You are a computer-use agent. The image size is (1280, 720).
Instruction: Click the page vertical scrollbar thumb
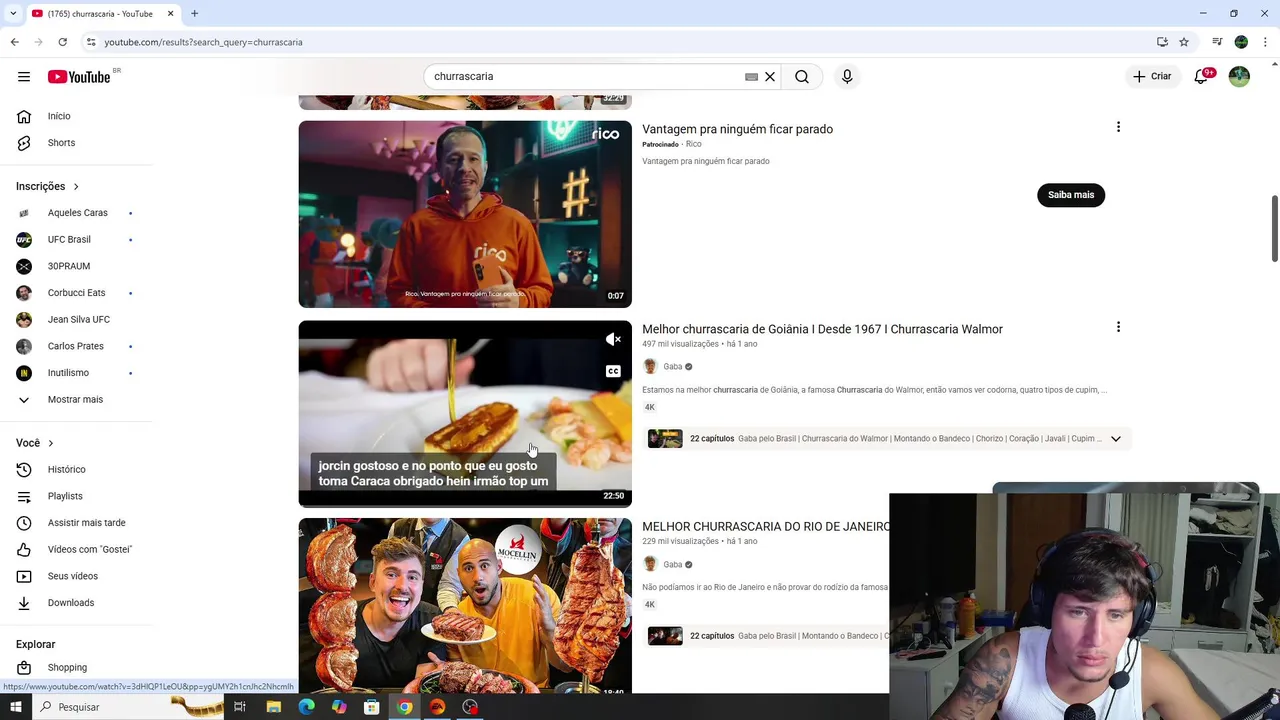[1274, 229]
